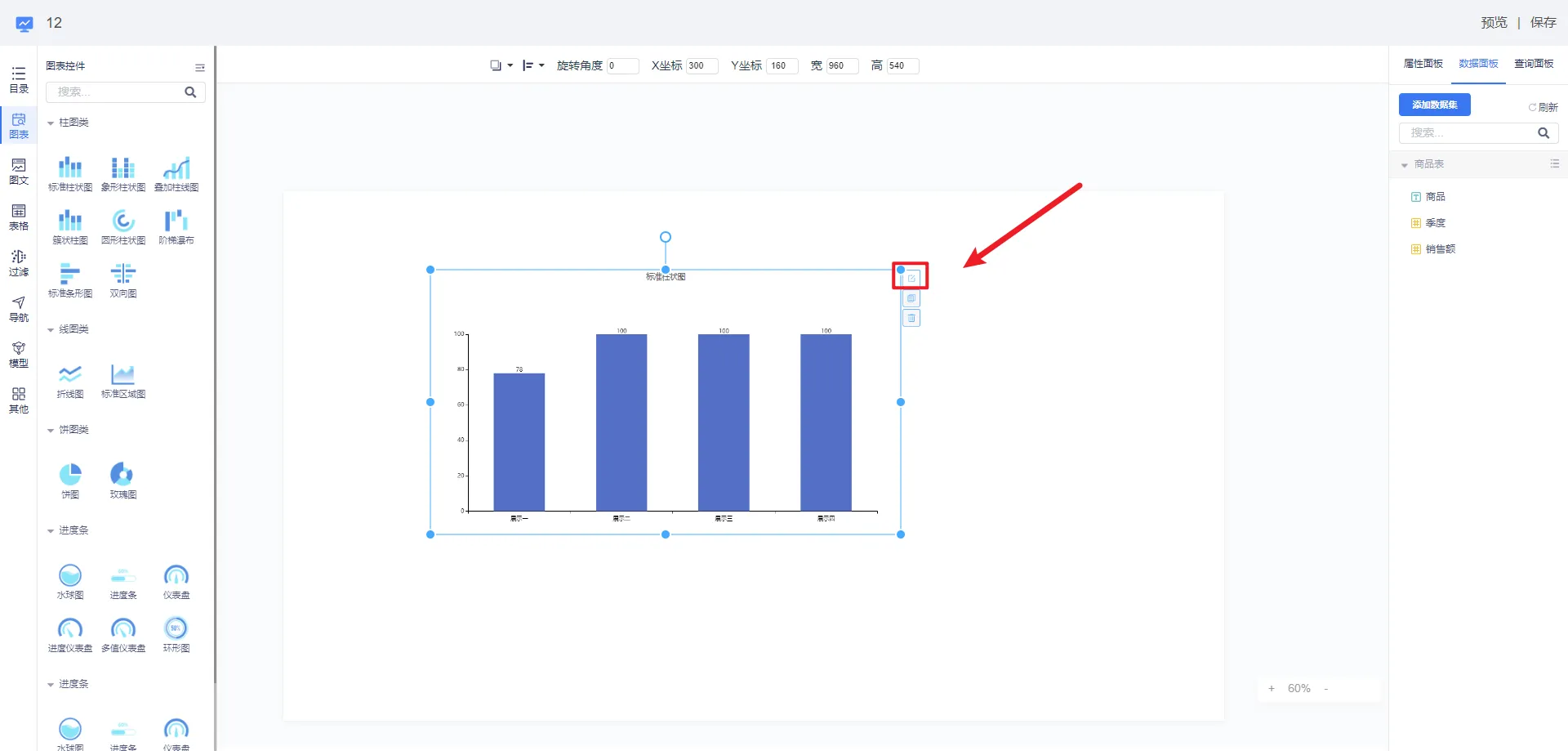1568x751 pixels.
Task: Choose the 阶梯瀑布 chart widget
Action: 176,227
